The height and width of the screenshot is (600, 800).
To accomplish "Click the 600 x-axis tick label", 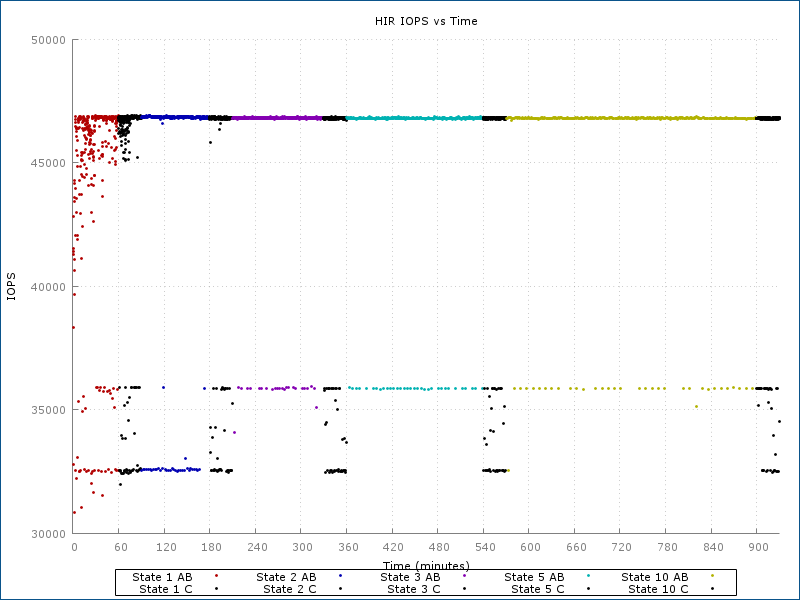I will click(531, 547).
